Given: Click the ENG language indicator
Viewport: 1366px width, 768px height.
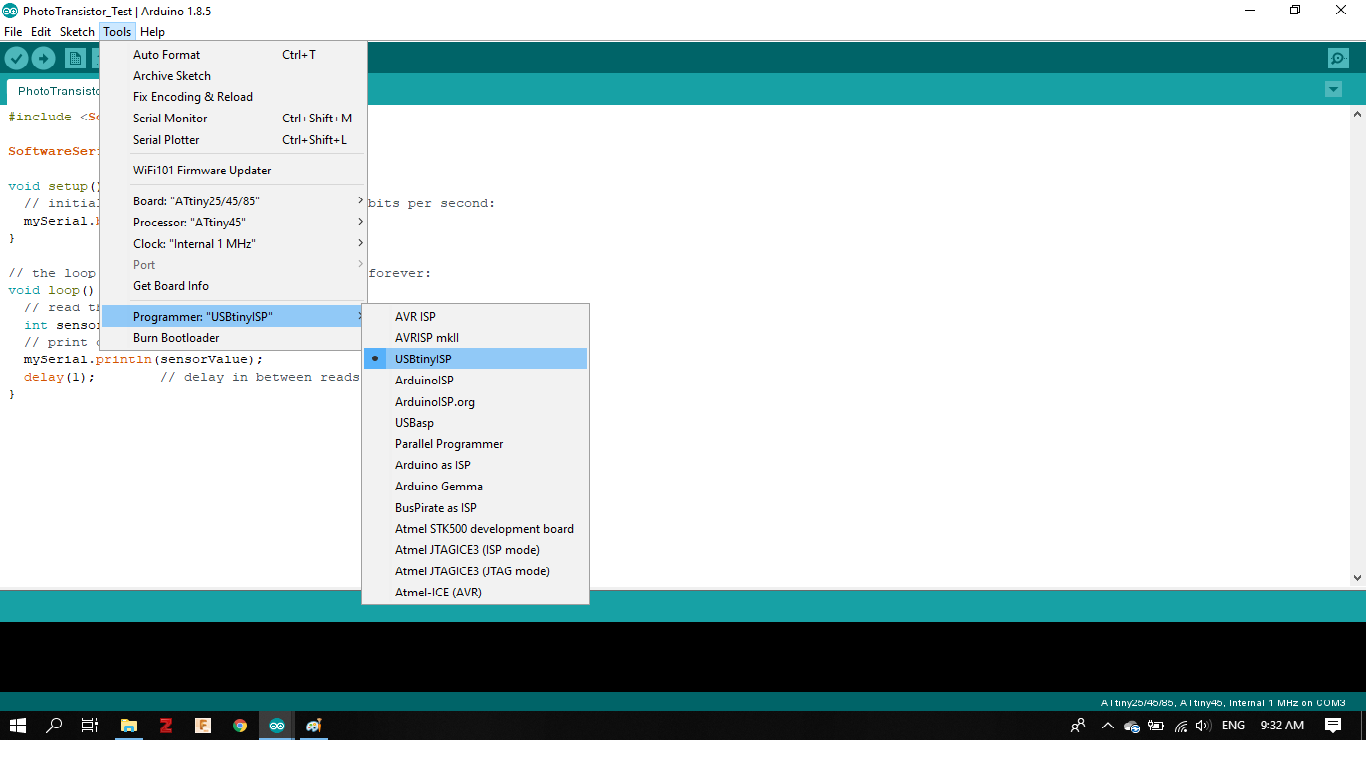Looking at the screenshot, I should [x=1234, y=726].
